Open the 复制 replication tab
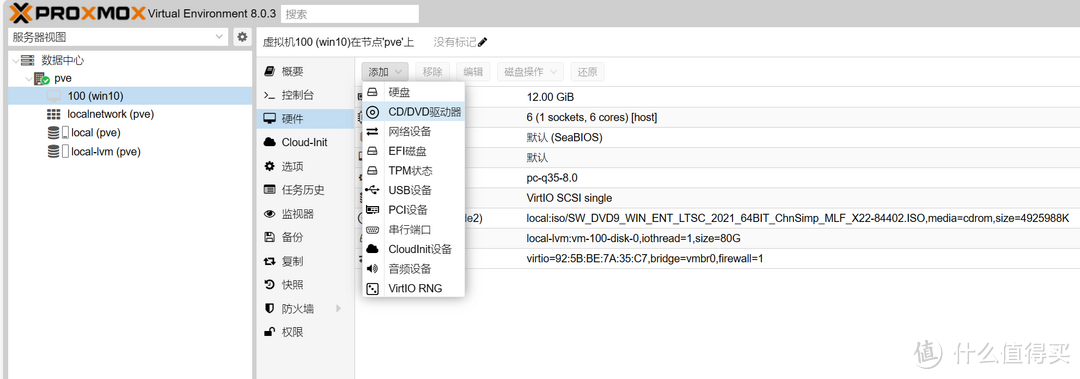This screenshot has height=379, width=1080. tap(306, 262)
